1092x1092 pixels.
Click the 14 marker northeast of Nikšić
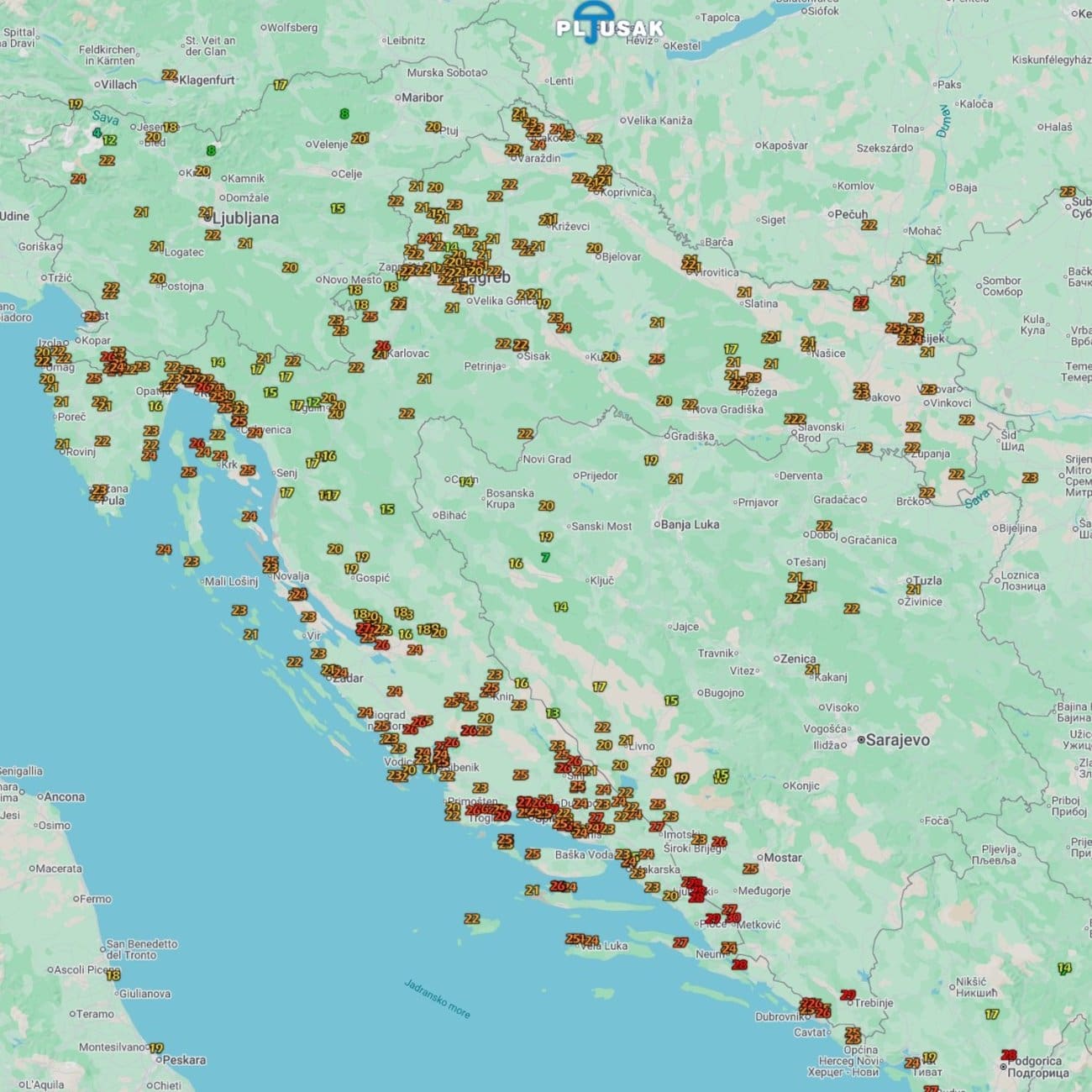tap(1064, 969)
